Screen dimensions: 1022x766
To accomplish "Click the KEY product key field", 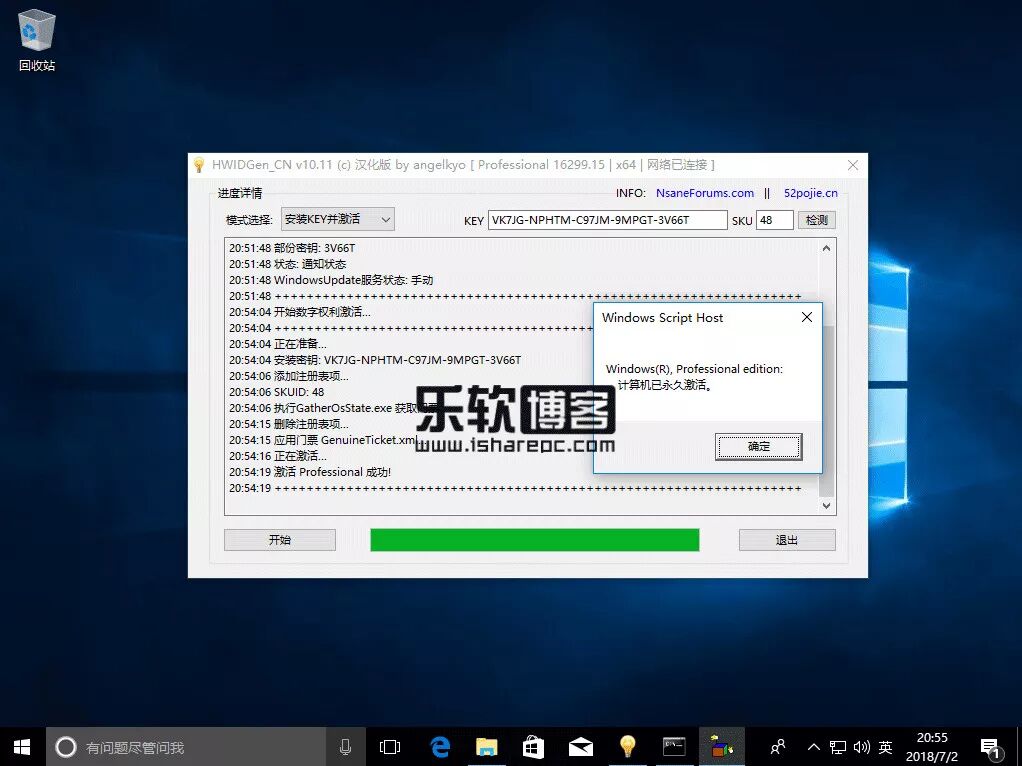I will click(607, 220).
